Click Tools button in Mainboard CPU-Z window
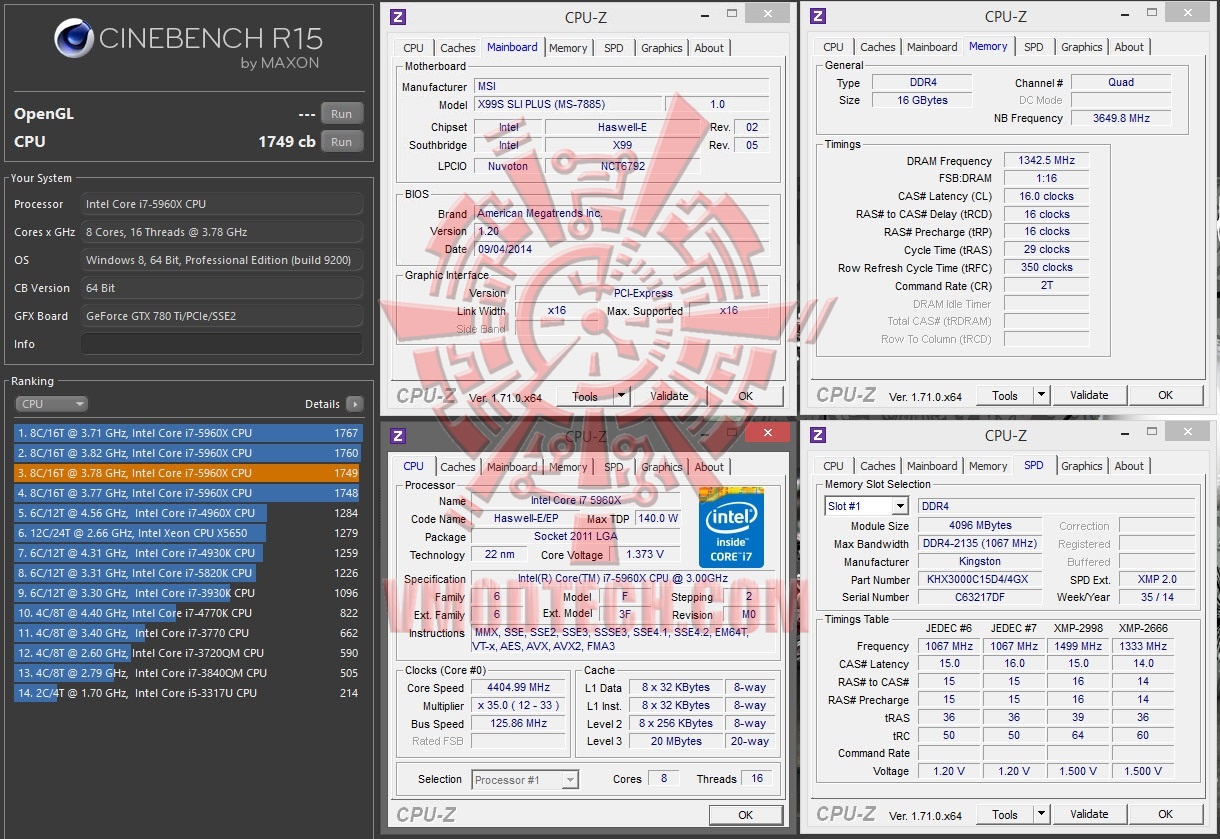The width and height of the screenshot is (1220, 839). pos(585,396)
